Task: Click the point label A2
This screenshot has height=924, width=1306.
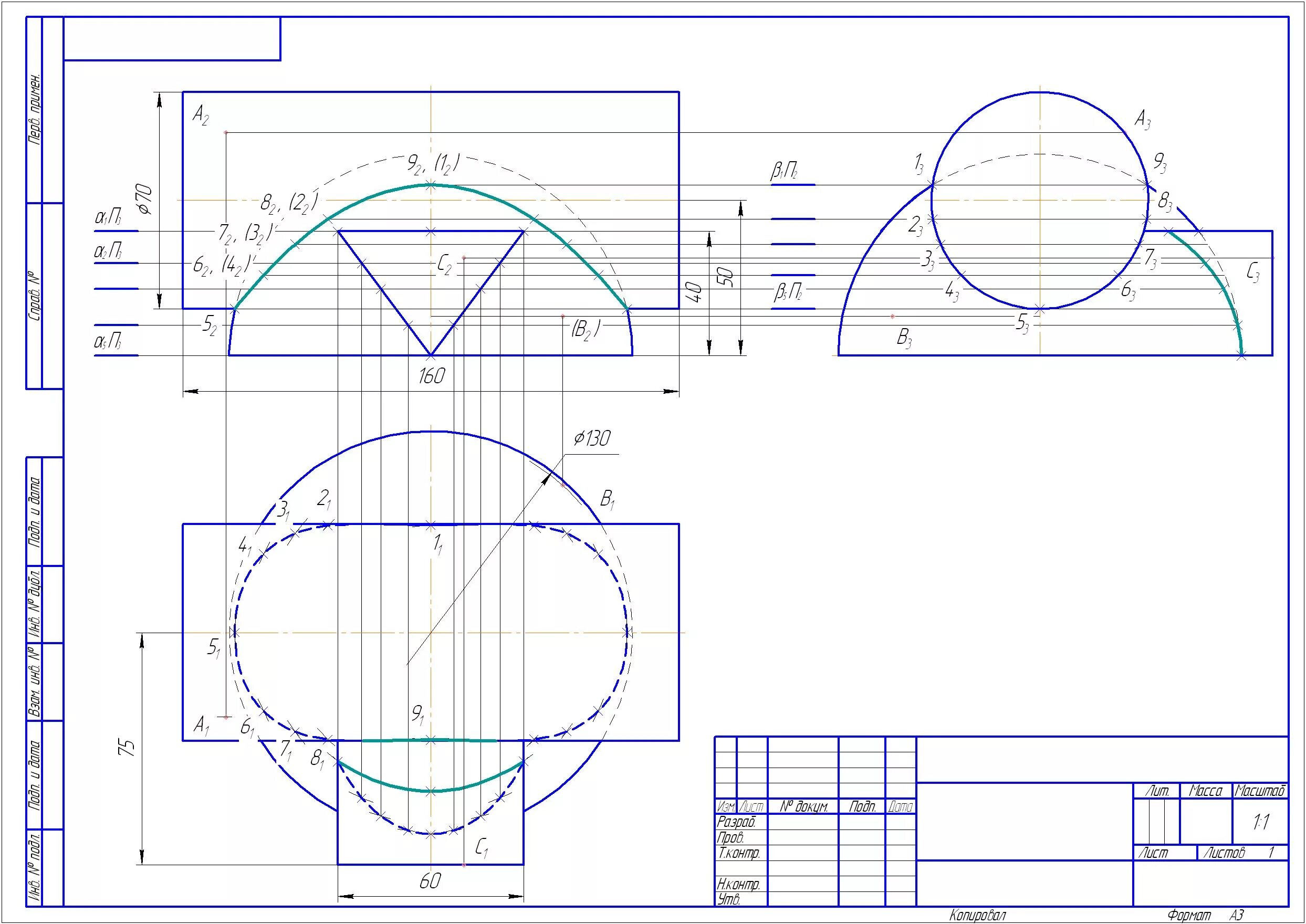Action: 200,117
